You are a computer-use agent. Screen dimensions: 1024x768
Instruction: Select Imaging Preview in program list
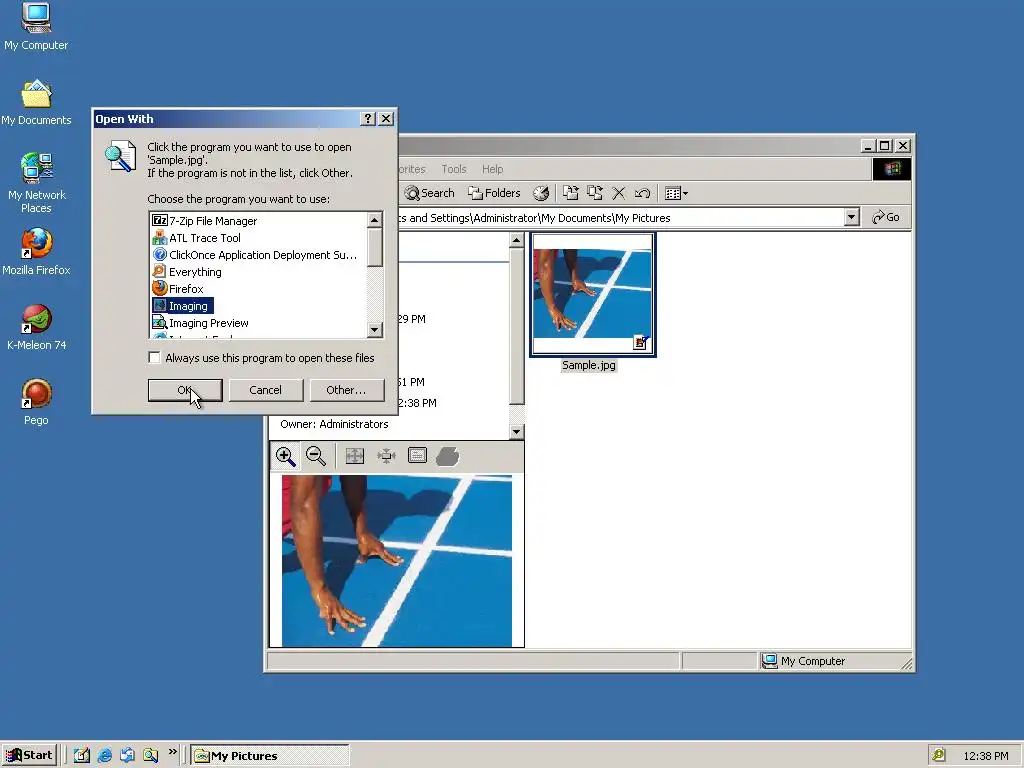coord(200,323)
